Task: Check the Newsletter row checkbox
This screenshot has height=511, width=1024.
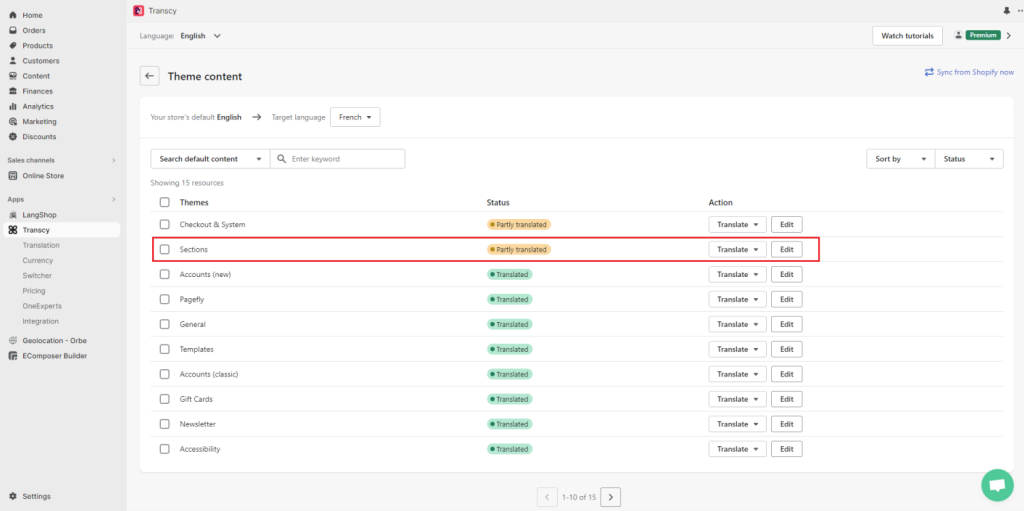Action: pos(165,424)
